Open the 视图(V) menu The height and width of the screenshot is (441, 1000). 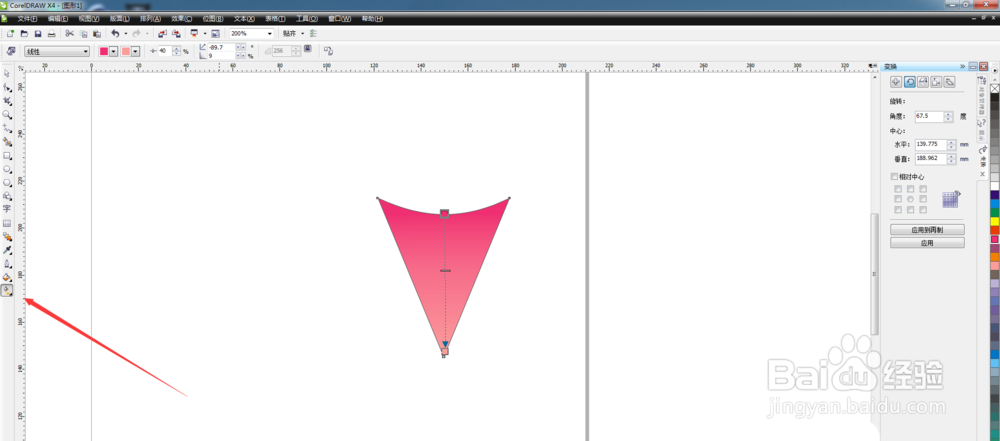point(89,19)
